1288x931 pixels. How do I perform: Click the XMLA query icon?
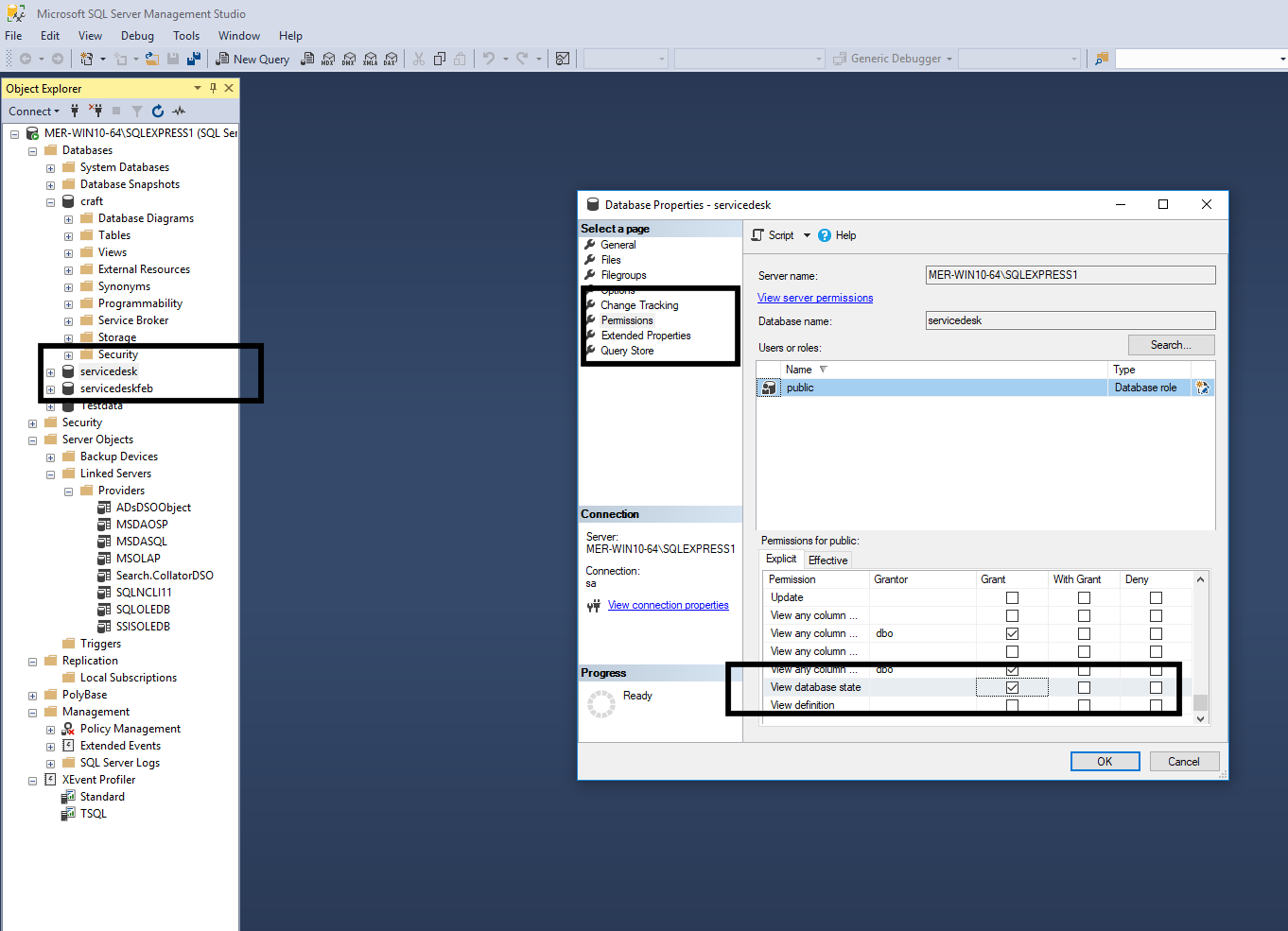pos(370,59)
